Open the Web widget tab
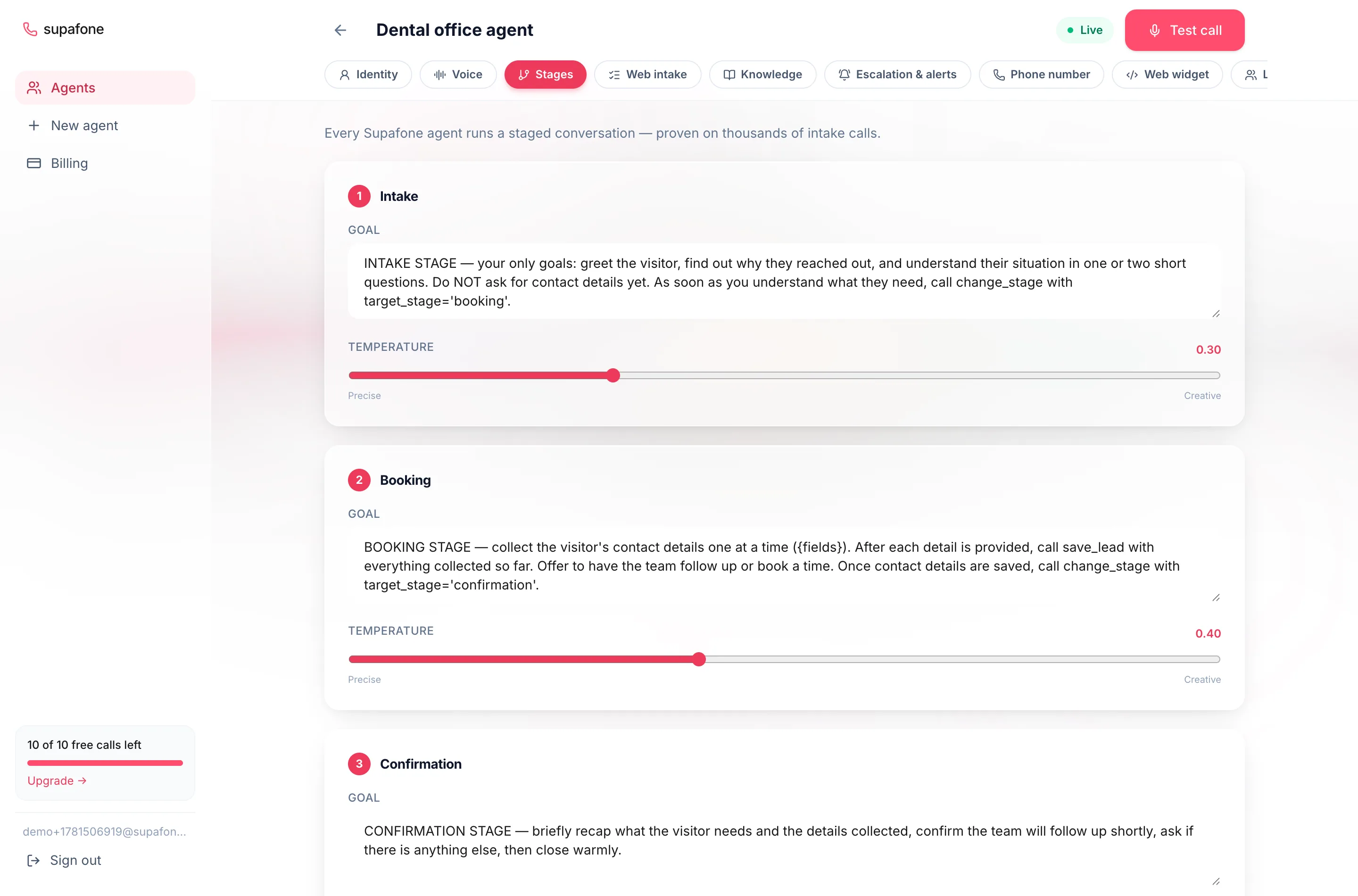1358x896 pixels. 1167,75
